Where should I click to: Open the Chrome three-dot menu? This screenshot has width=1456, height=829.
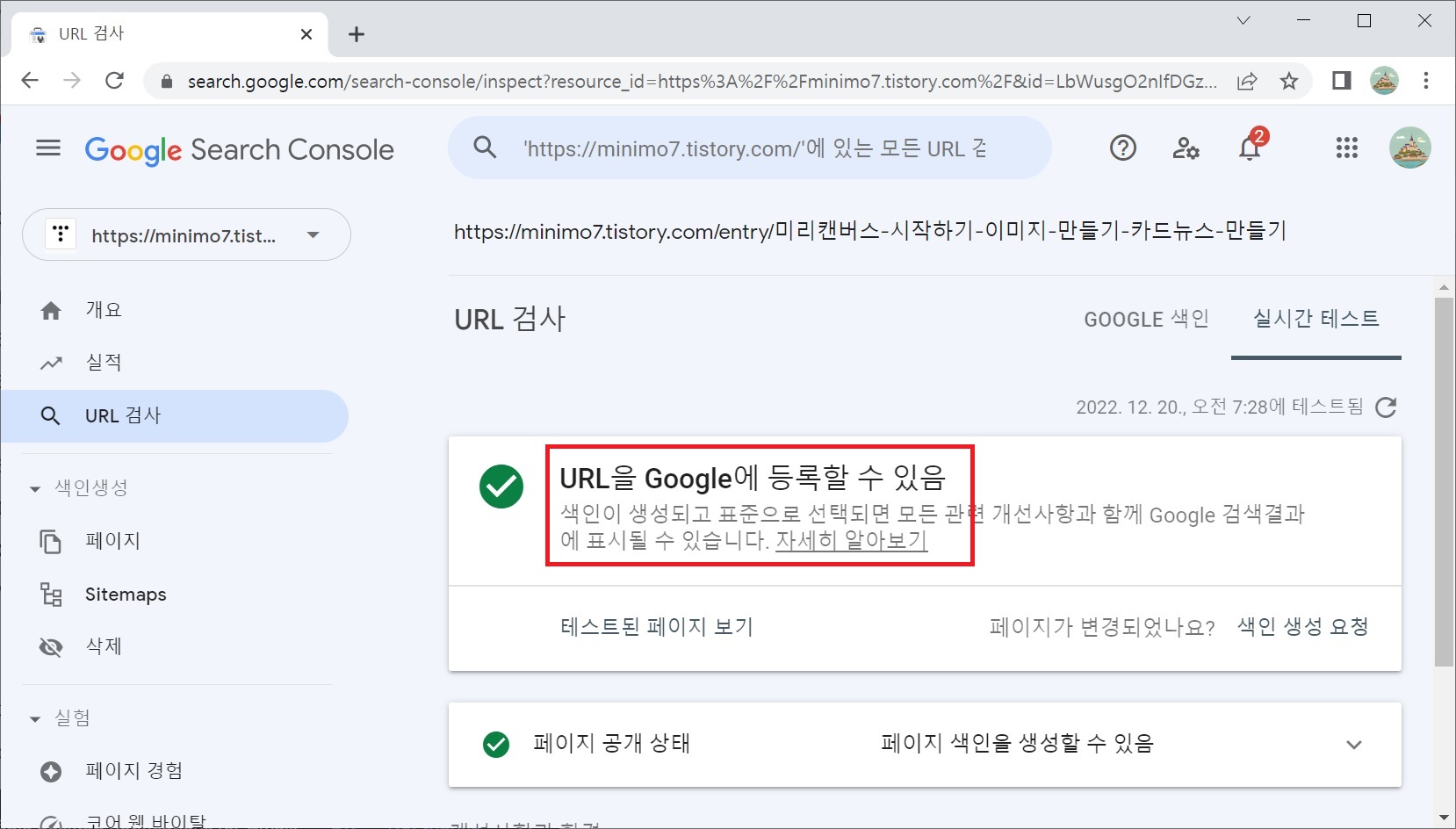(1426, 81)
